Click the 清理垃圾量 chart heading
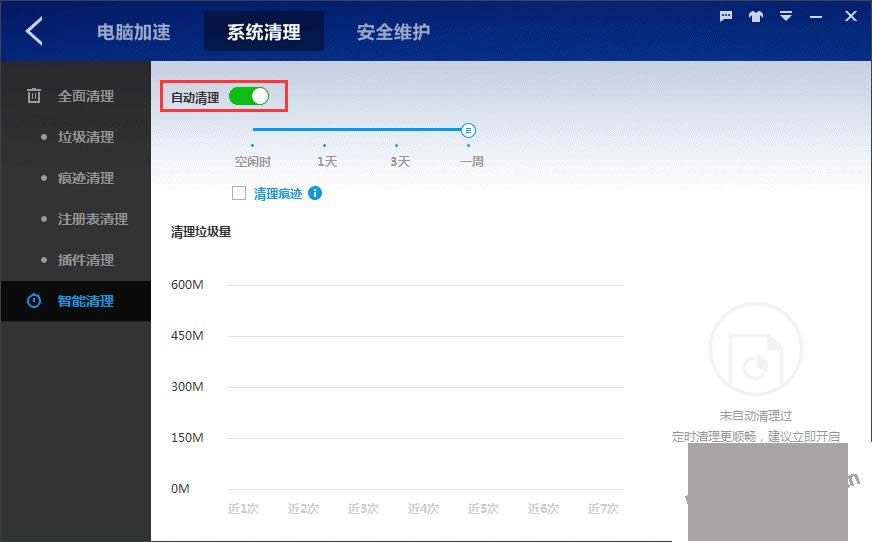This screenshot has width=872, height=542. (x=201, y=232)
